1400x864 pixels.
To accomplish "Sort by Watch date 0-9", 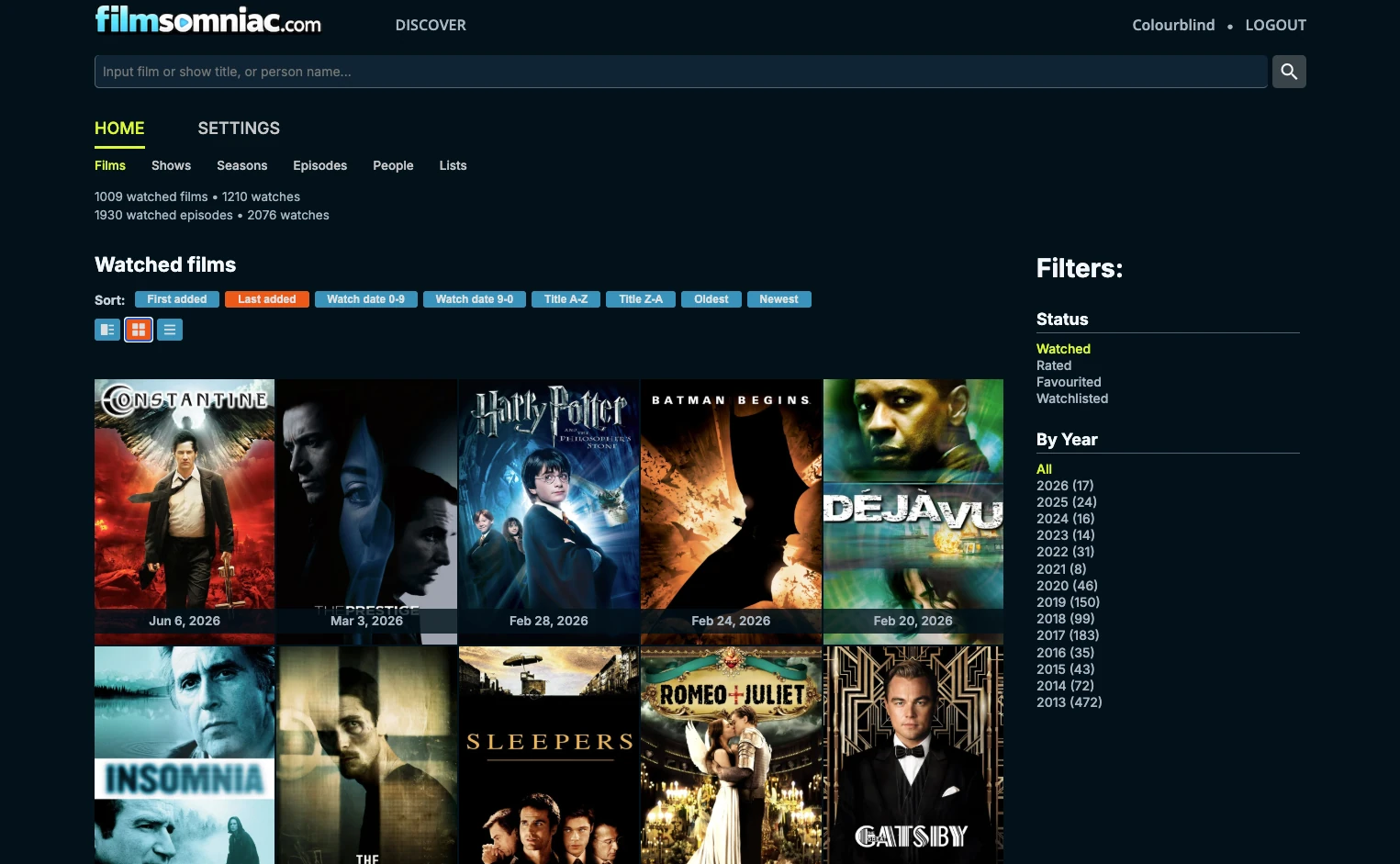I will click(x=366, y=299).
